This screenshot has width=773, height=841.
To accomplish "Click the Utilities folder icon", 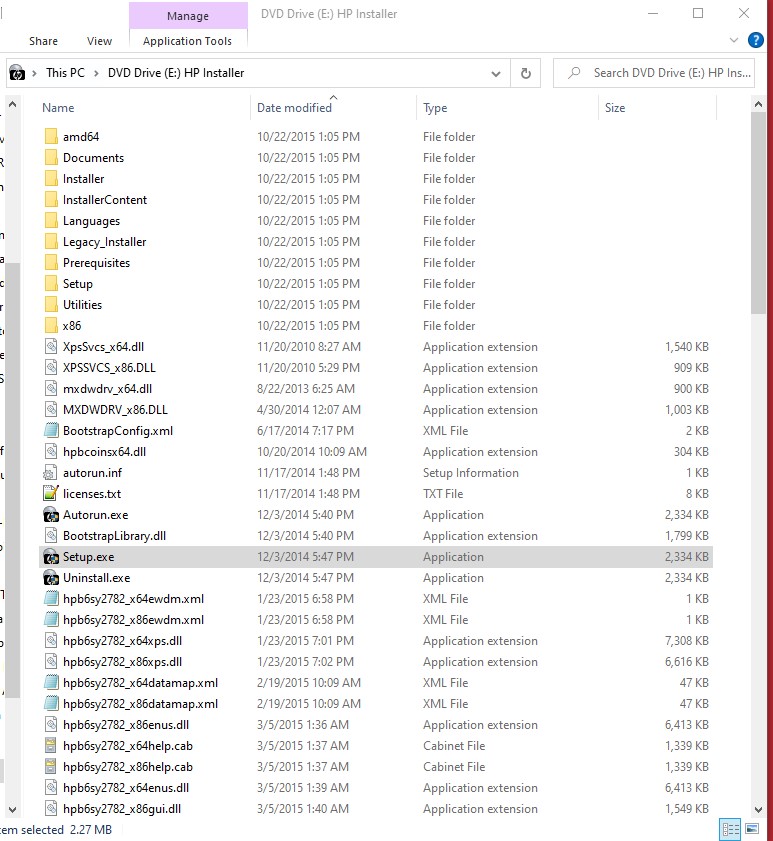I will [51, 304].
